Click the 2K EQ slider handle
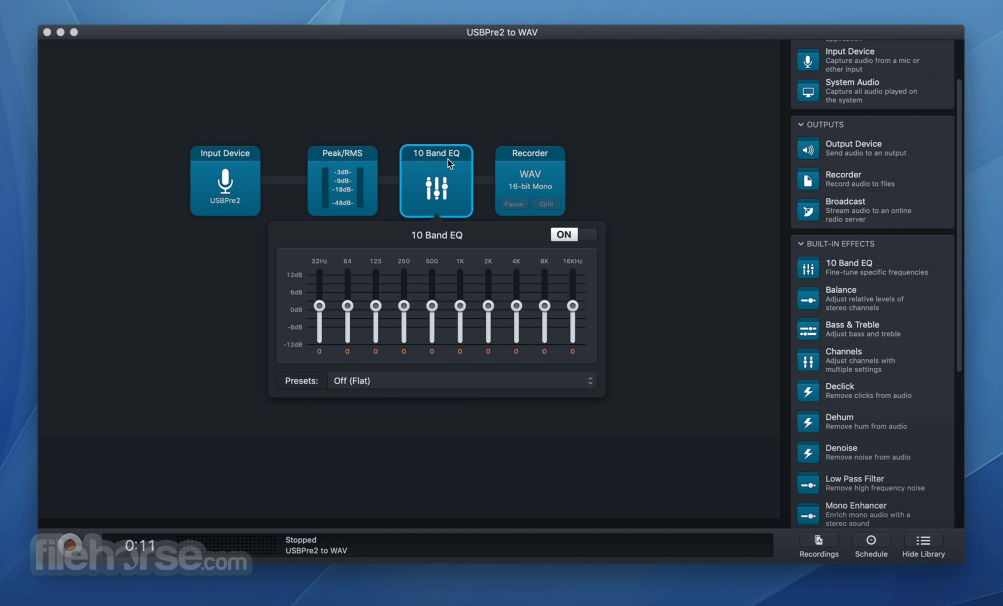This screenshot has width=1003, height=606. [x=488, y=306]
